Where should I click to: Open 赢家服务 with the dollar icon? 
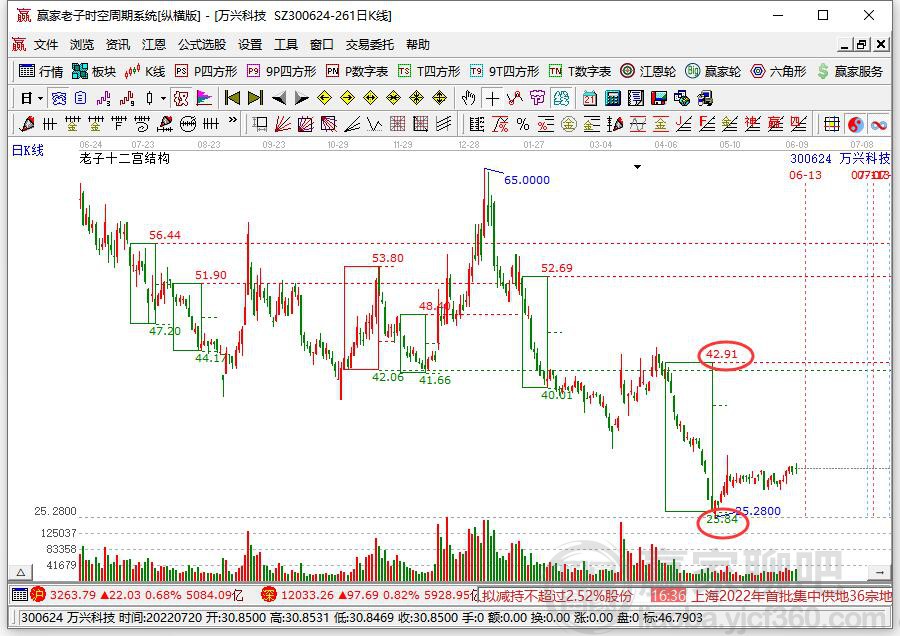[x=850, y=71]
